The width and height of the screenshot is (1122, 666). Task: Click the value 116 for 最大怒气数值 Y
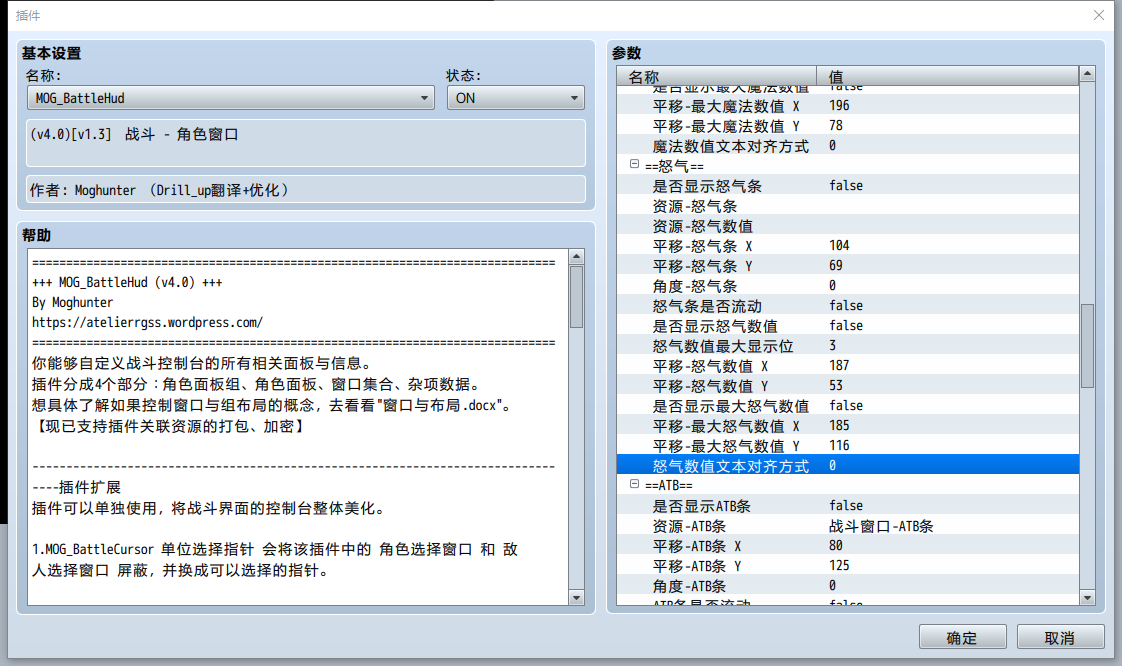point(839,446)
